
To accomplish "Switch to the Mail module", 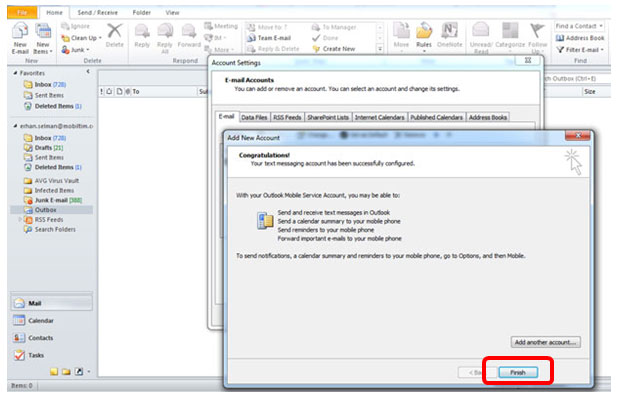I will (52, 303).
